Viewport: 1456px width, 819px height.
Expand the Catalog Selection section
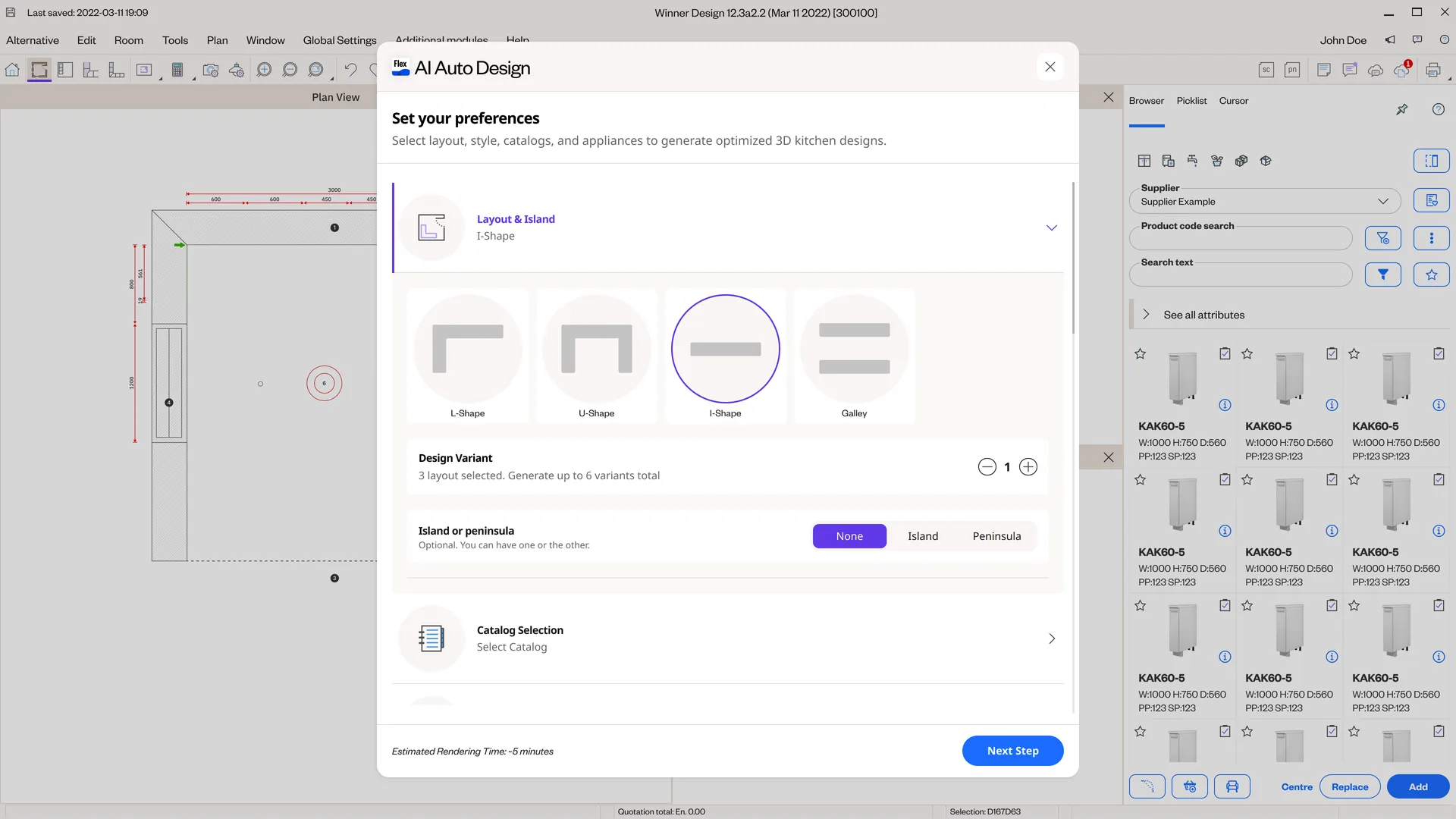[x=728, y=639]
